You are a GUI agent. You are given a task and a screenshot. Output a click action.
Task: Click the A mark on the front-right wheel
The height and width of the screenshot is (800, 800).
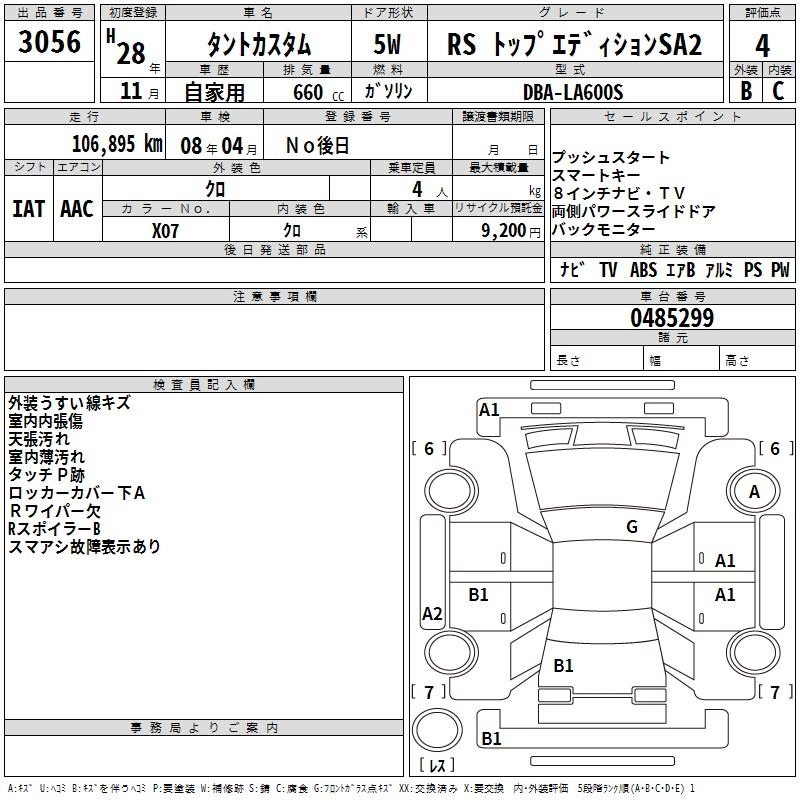point(754,491)
